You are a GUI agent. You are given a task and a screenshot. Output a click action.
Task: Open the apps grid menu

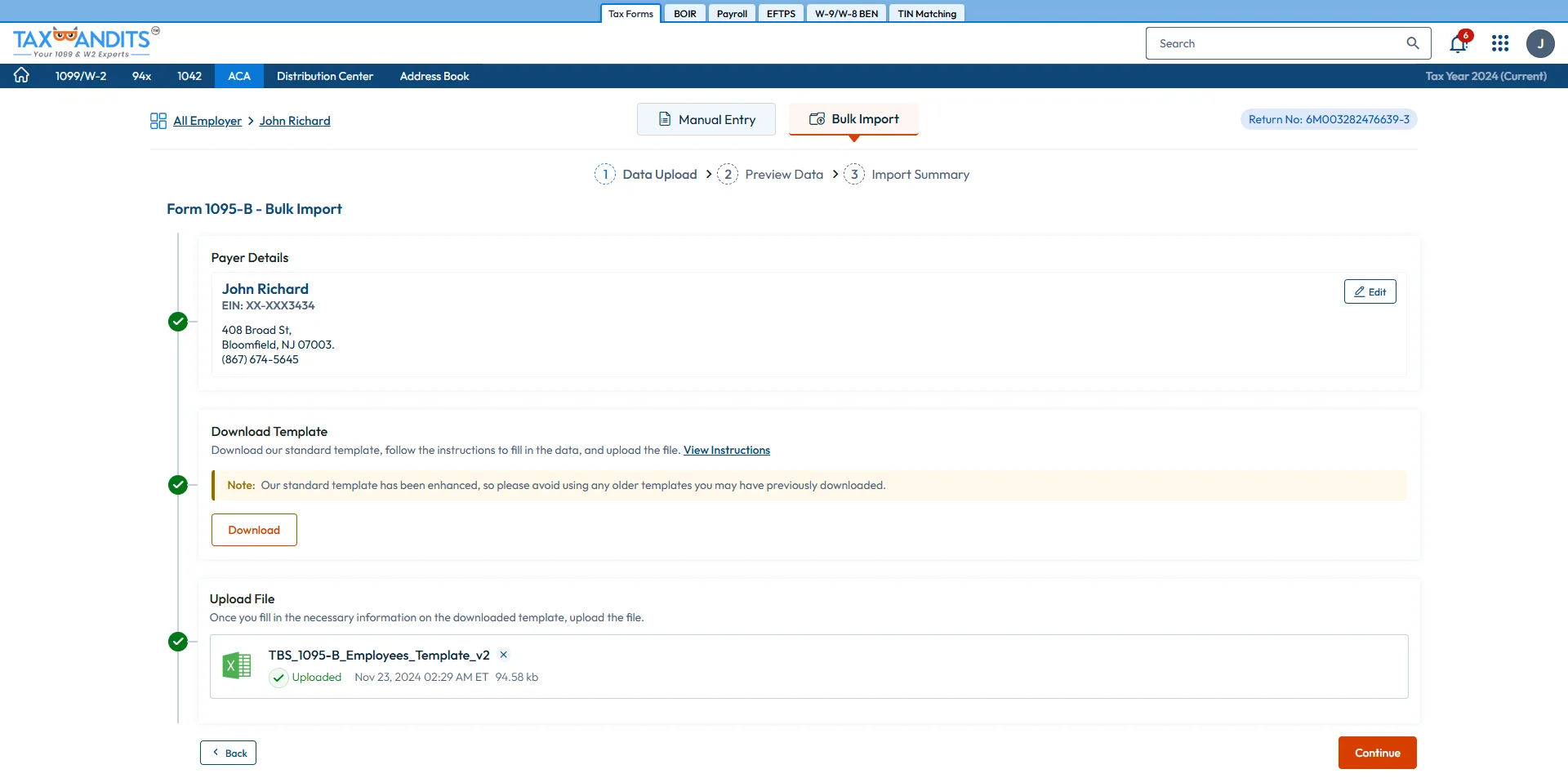point(1499,43)
